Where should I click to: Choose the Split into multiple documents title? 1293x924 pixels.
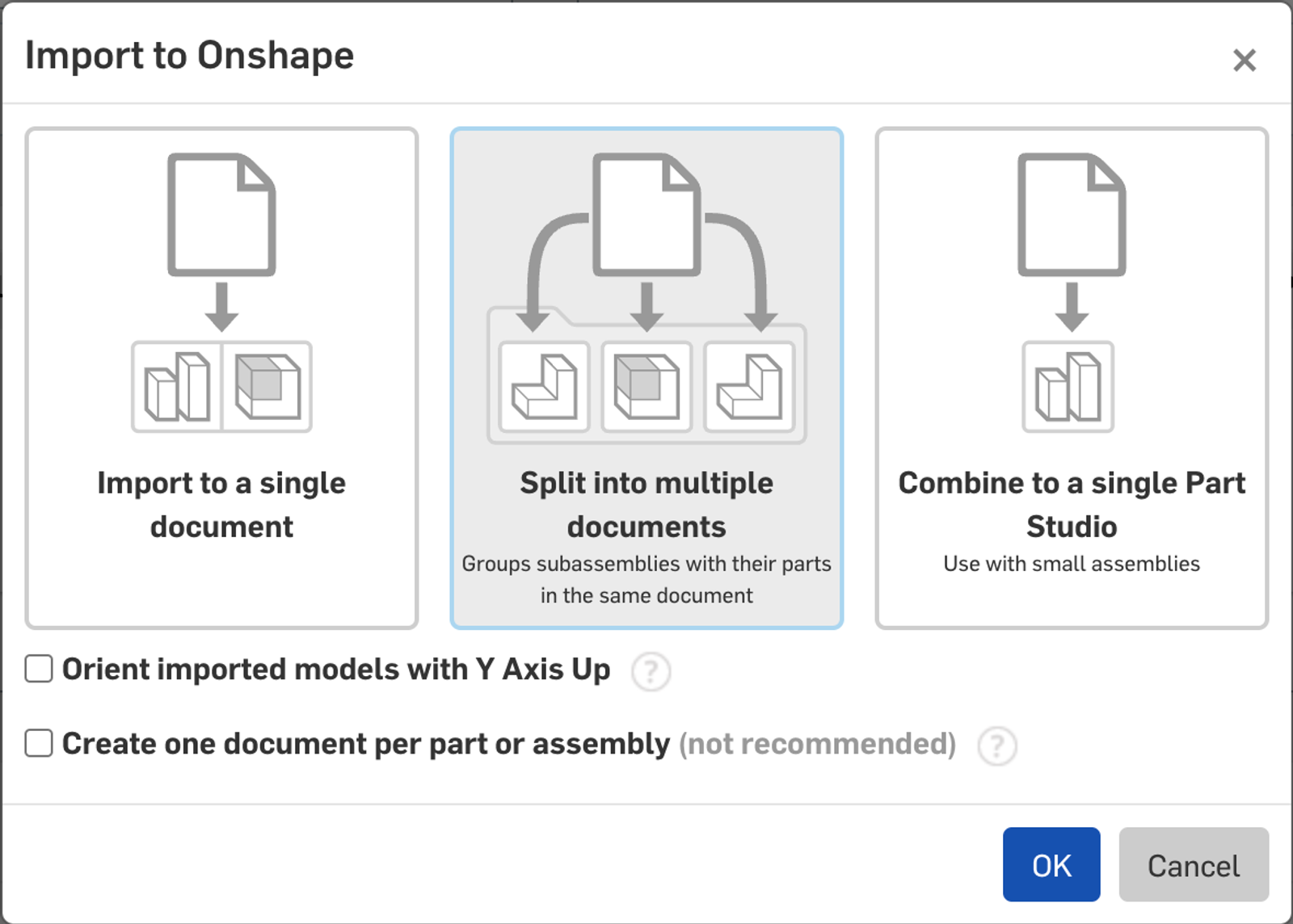coord(646,504)
